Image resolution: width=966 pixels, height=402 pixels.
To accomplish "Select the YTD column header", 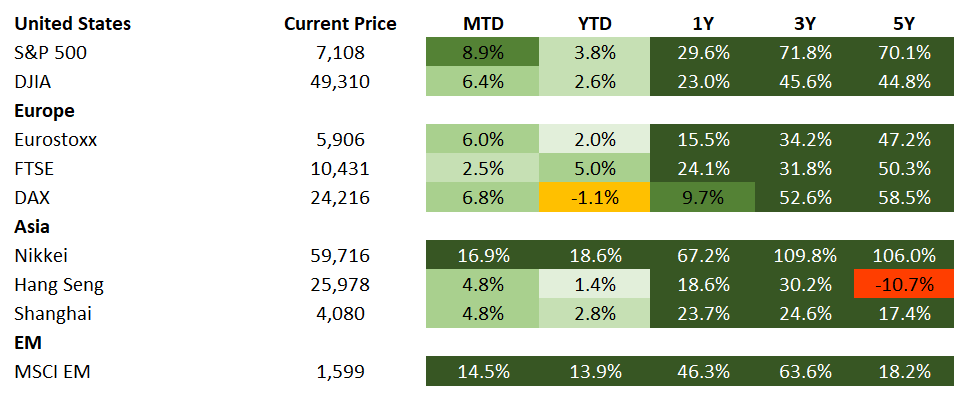I will pyautogui.click(x=594, y=23).
